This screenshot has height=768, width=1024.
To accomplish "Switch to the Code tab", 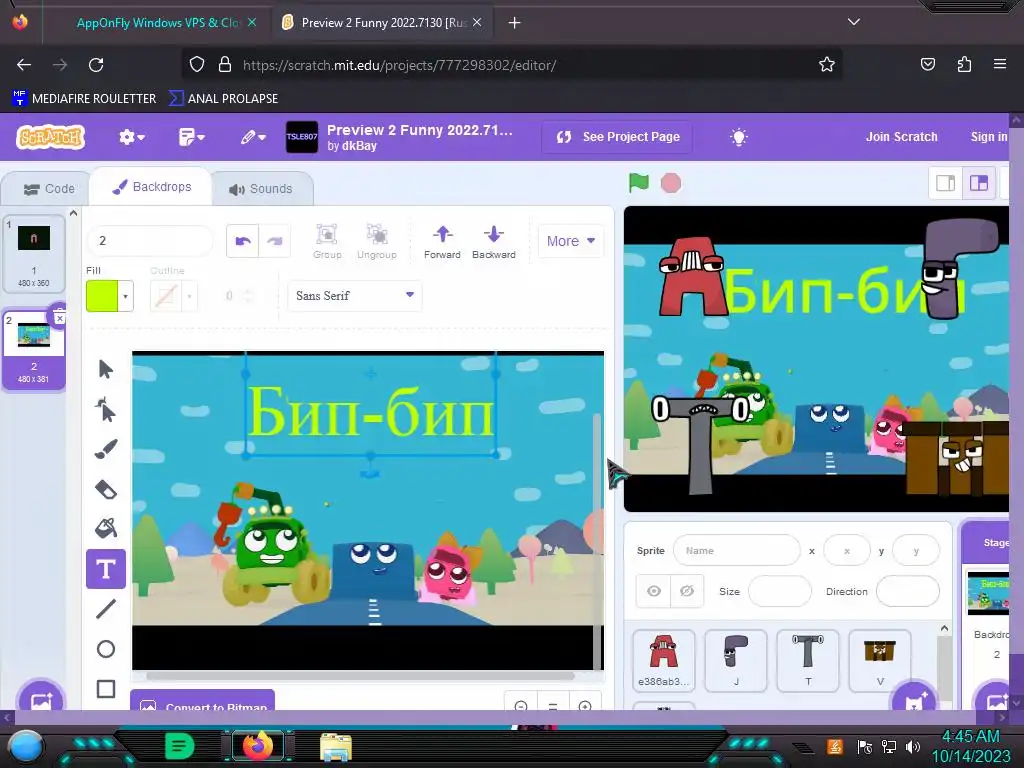I will click(49, 189).
